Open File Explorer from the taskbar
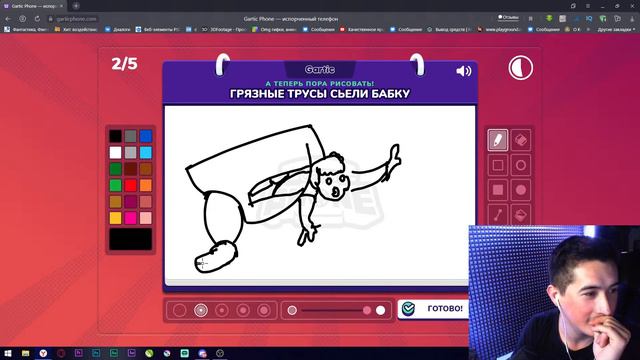 pos(25,353)
